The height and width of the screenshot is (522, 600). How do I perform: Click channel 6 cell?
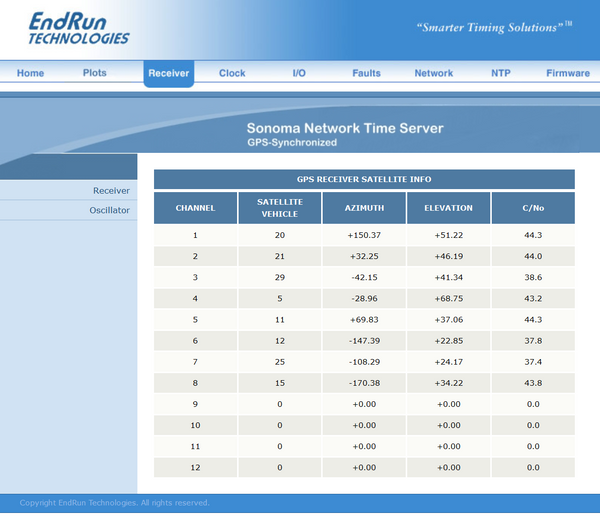tap(195, 341)
